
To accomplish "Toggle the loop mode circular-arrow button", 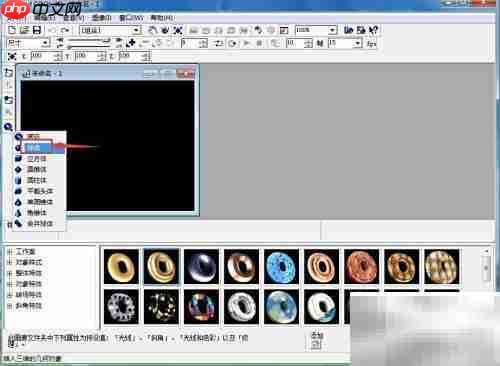I will coord(233,43).
